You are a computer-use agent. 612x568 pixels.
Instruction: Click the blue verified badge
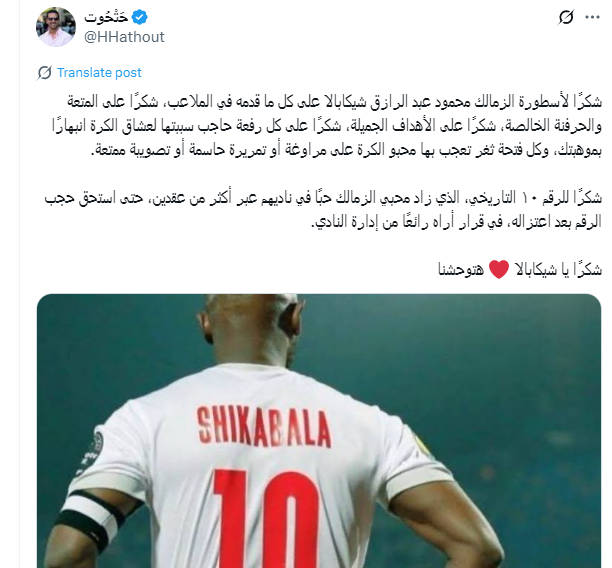tap(139, 17)
